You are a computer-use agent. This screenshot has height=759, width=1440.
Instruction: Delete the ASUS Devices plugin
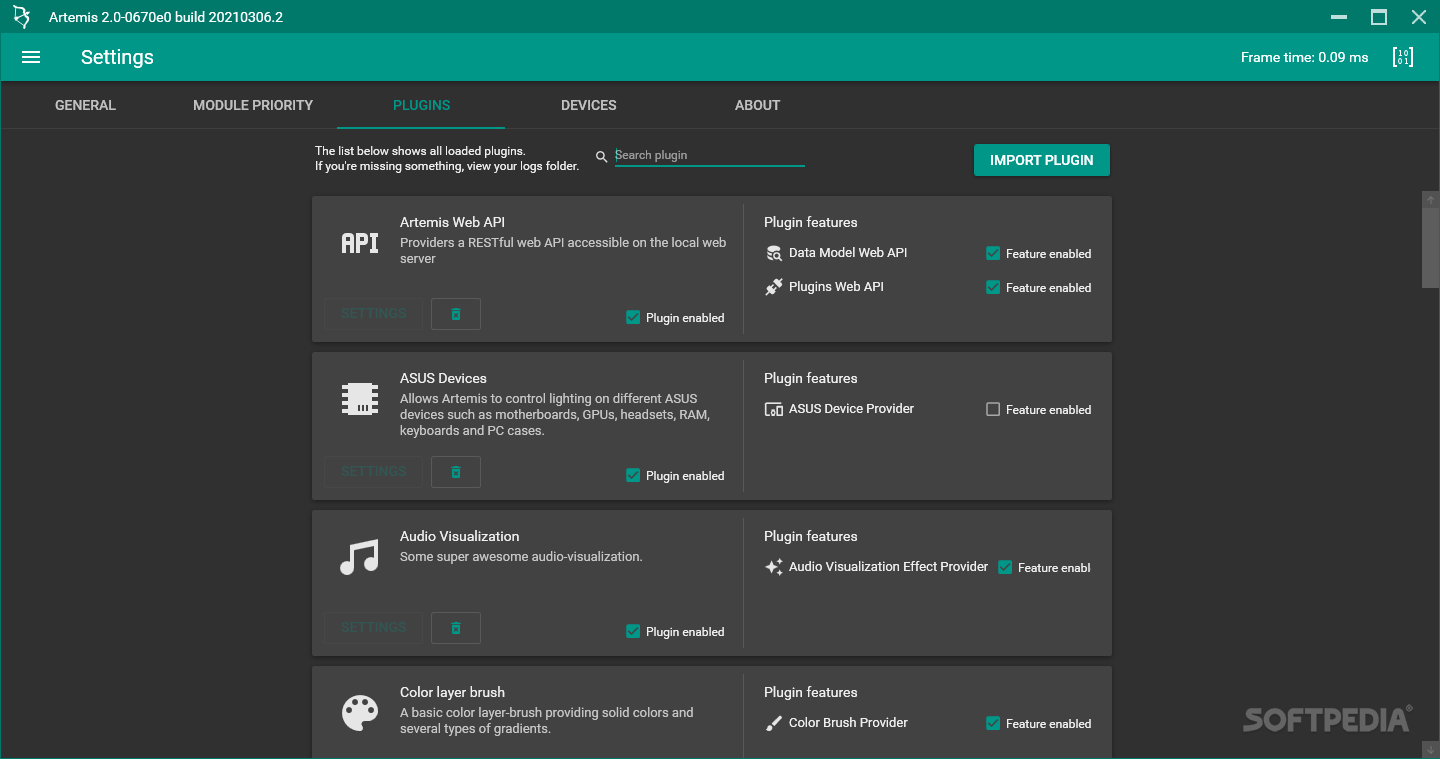click(x=456, y=472)
